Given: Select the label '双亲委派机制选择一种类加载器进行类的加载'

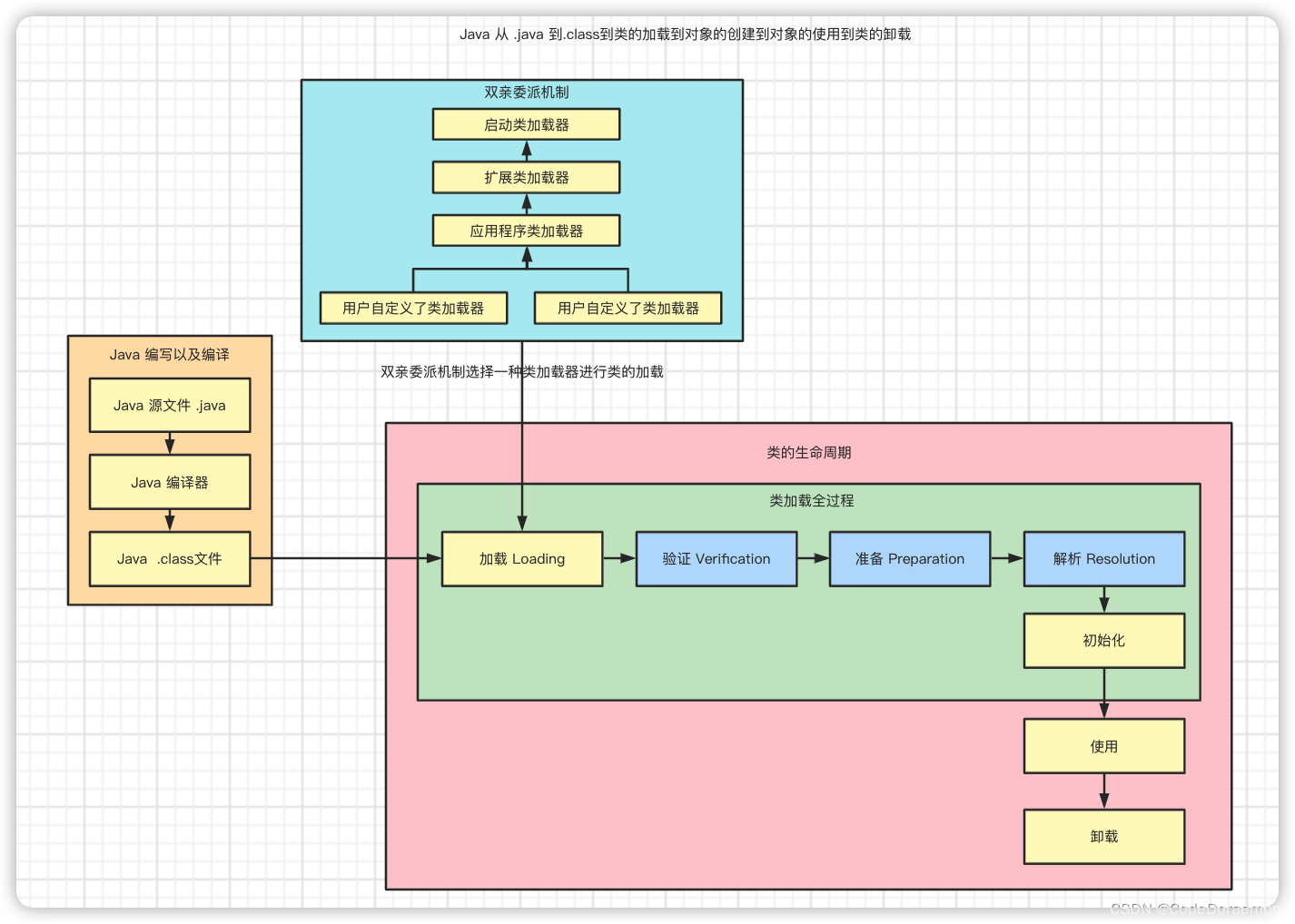Looking at the screenshot, I should tap(522, 372).
